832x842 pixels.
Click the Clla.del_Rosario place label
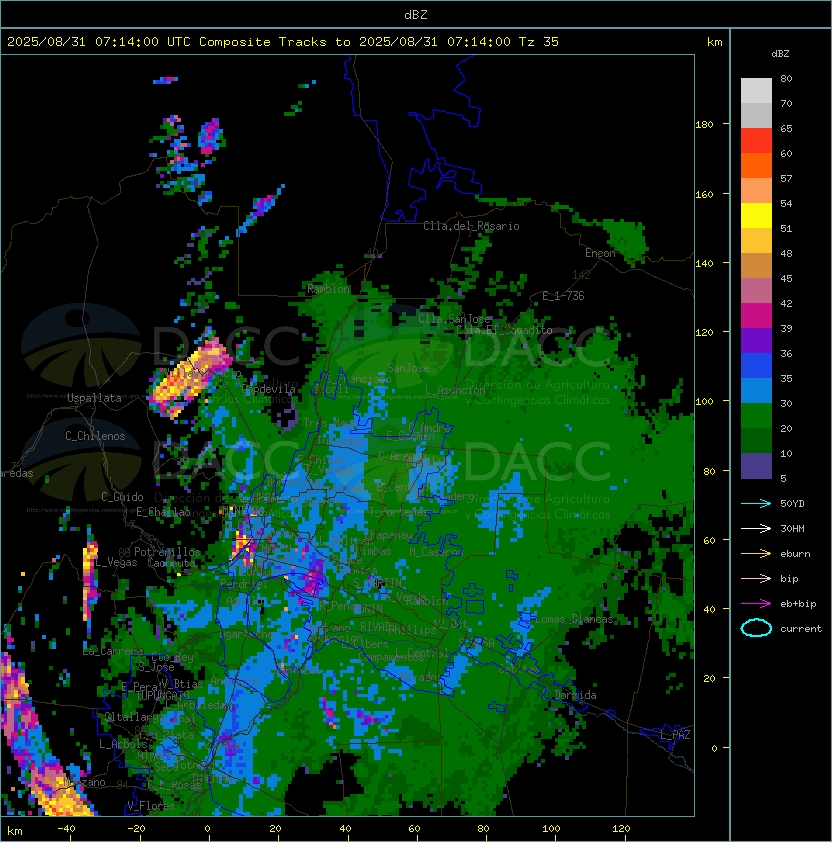coord(471,226)
